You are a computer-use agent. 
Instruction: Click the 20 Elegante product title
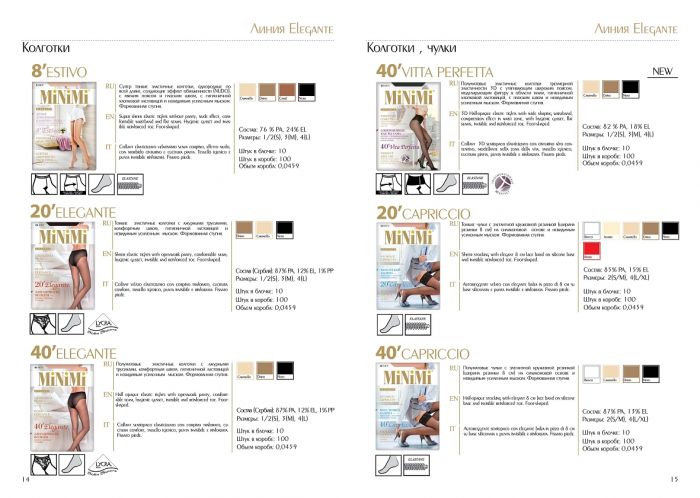[x=74, y=211]
